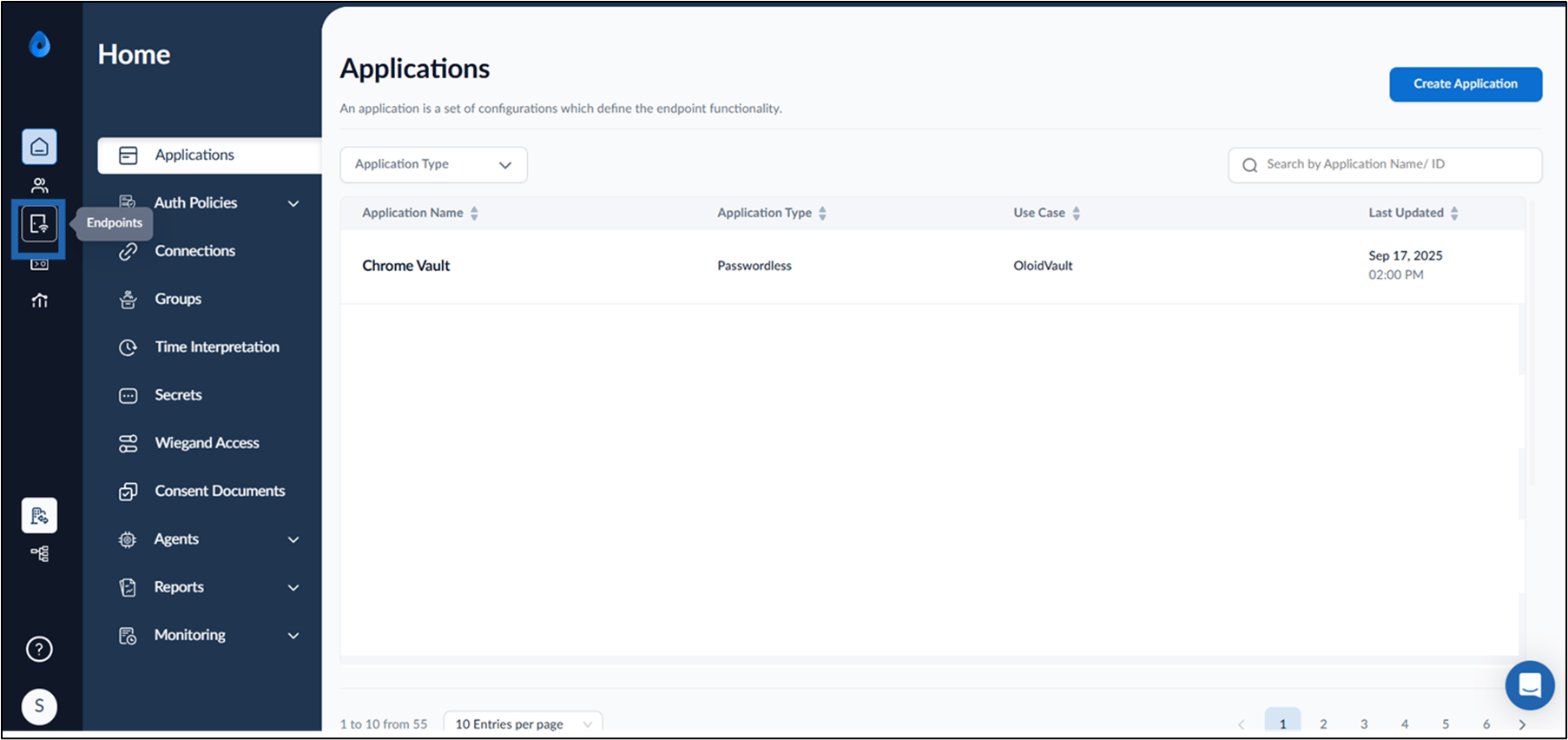Image resolution: width=1568 pixels, height=740 pixels.
Task: Click the search magnifier icon
Action: 1249,165
